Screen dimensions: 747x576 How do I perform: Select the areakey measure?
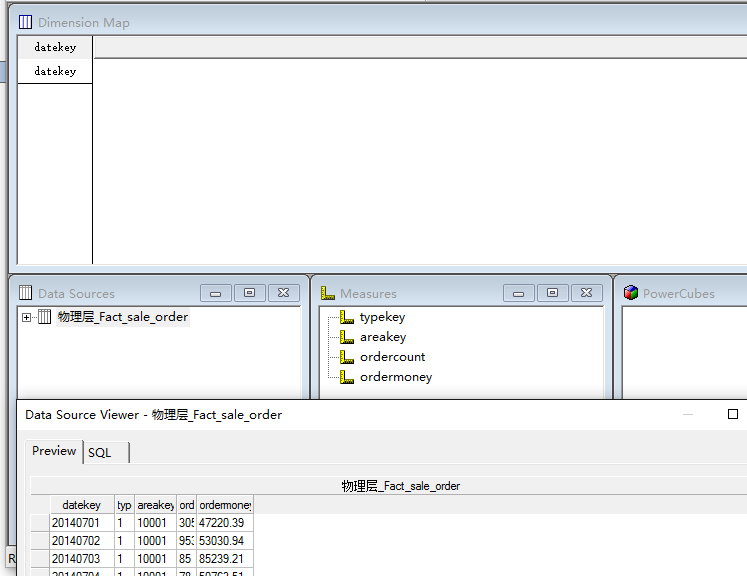pos(383,337)
